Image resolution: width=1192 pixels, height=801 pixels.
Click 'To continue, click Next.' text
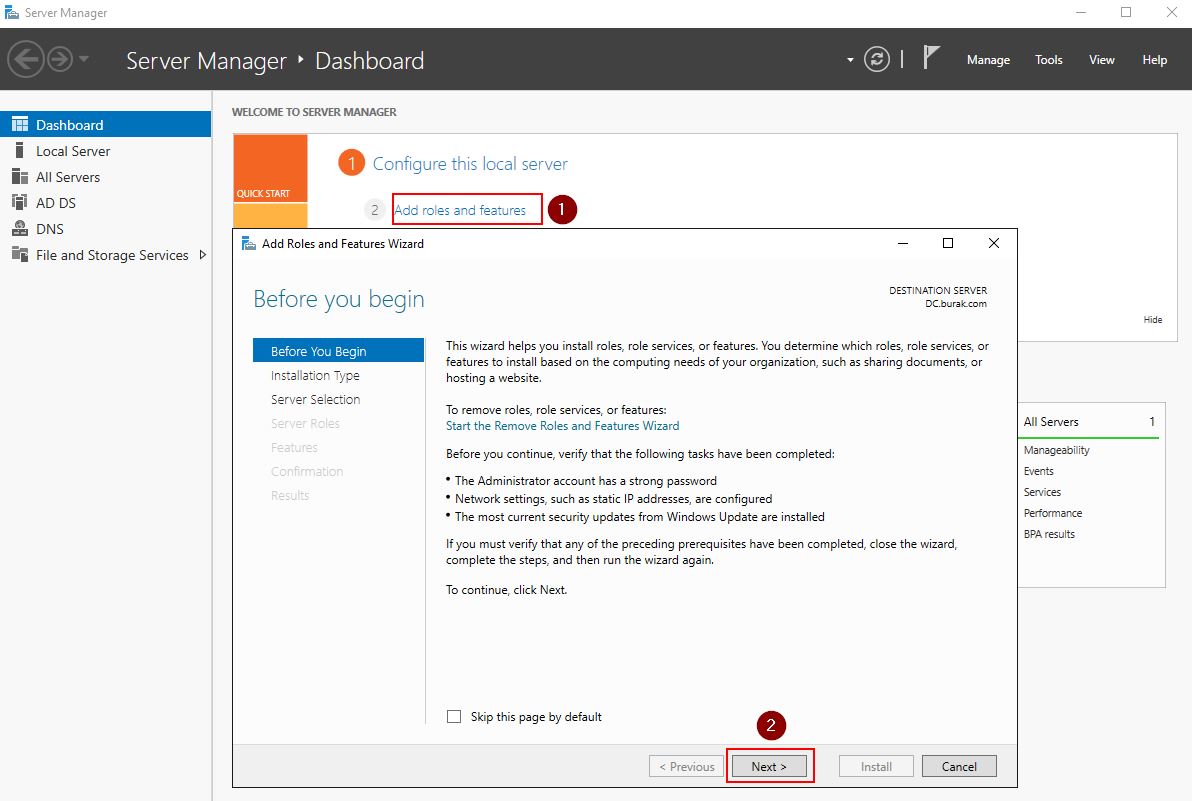click(506, 590)
